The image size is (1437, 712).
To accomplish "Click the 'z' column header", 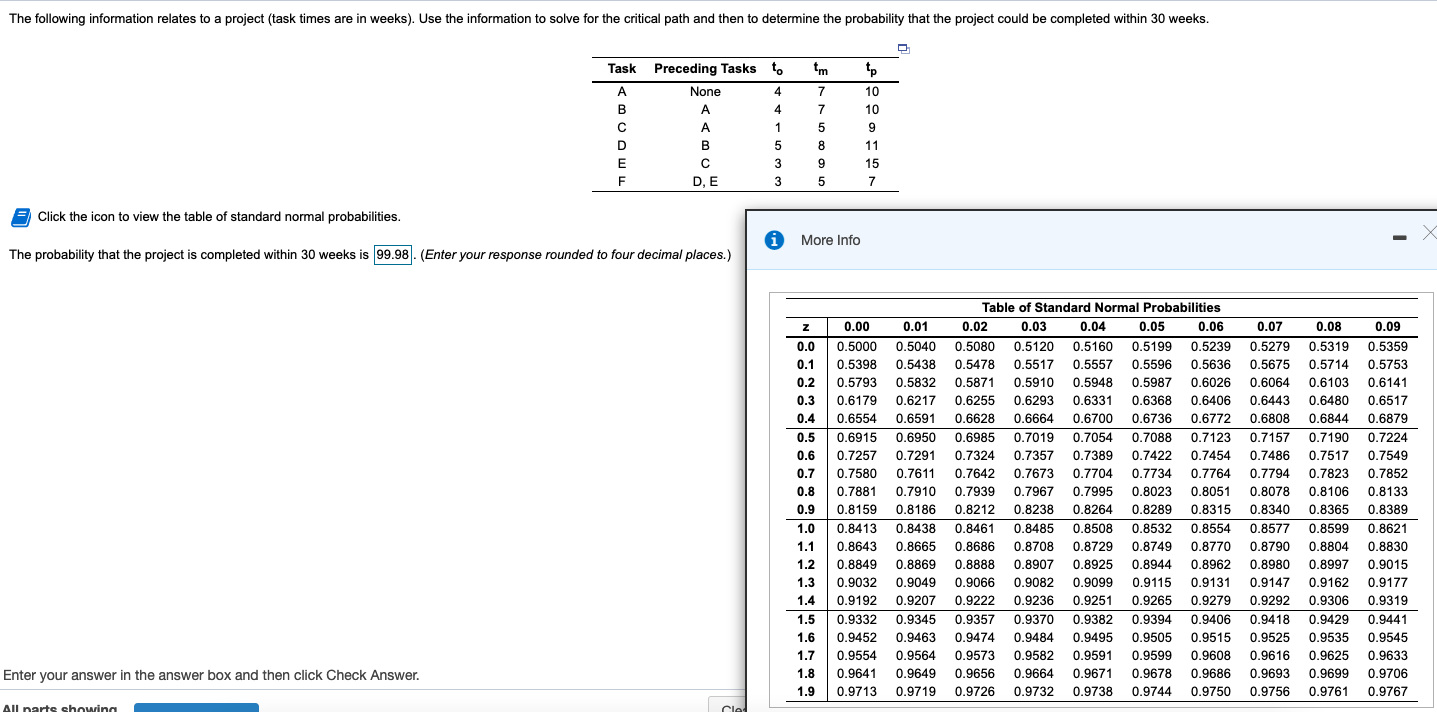I will [x=804, y=326].
